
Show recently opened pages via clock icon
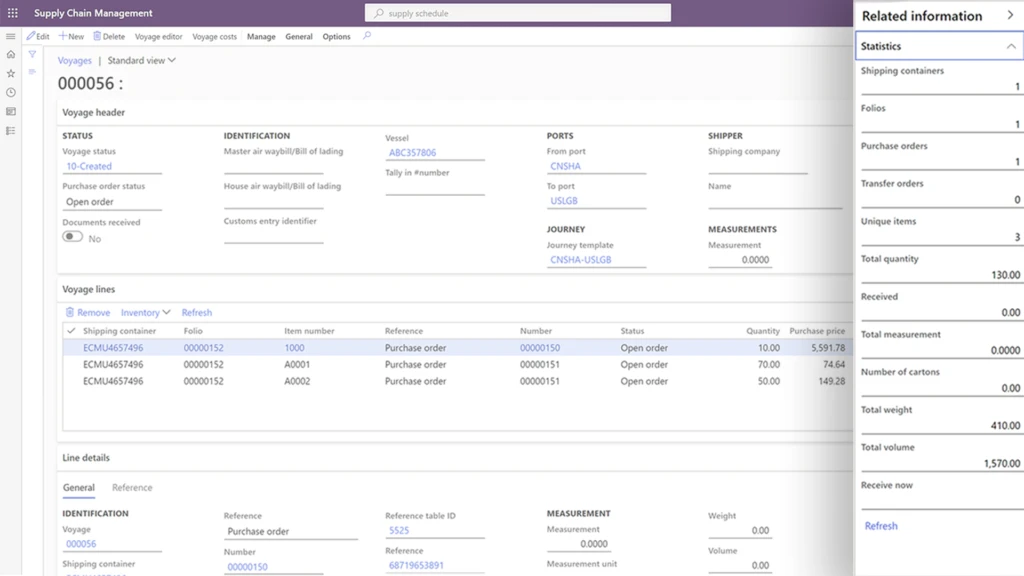pos(10,92)
